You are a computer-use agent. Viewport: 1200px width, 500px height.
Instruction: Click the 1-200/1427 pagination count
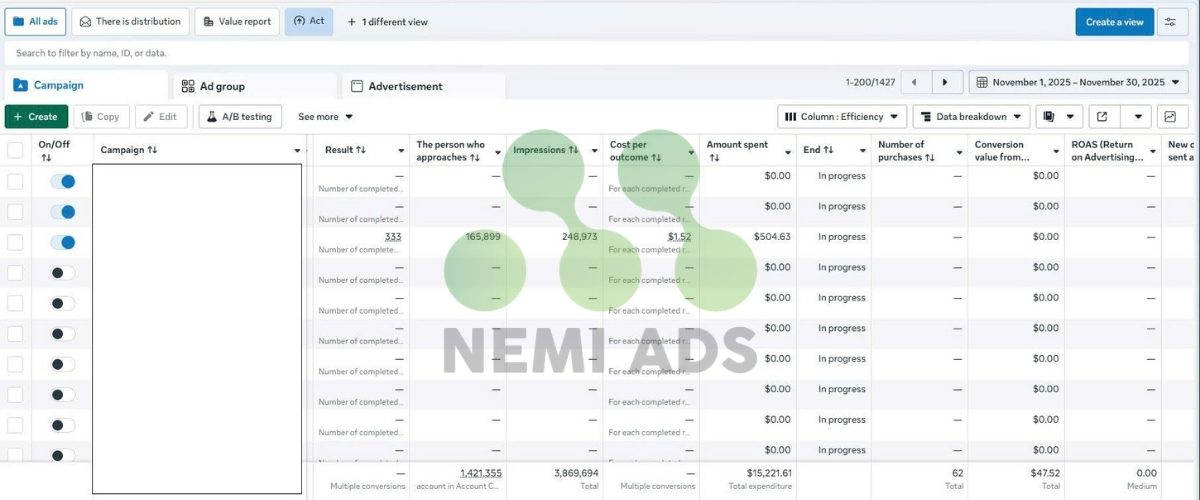[x=869, y=82]
